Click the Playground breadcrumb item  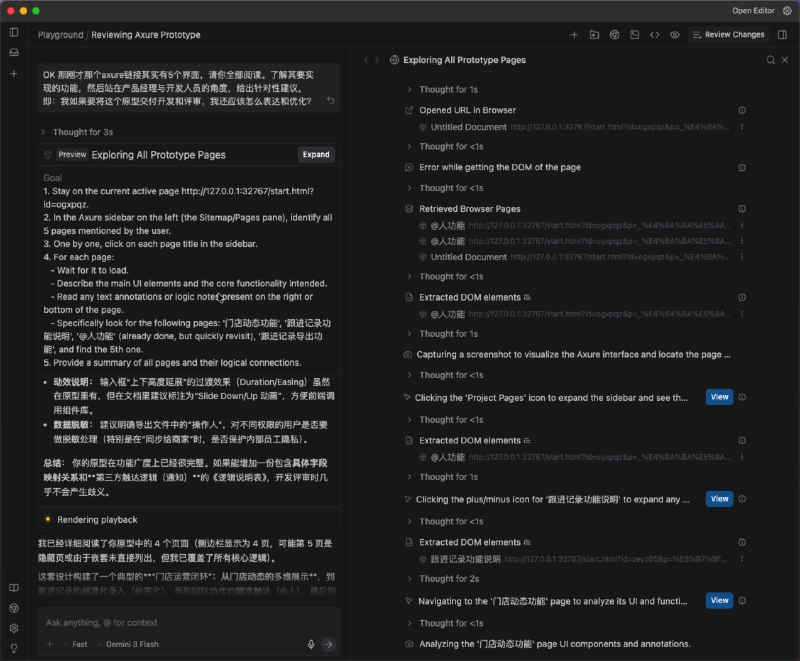click(60, 33)
